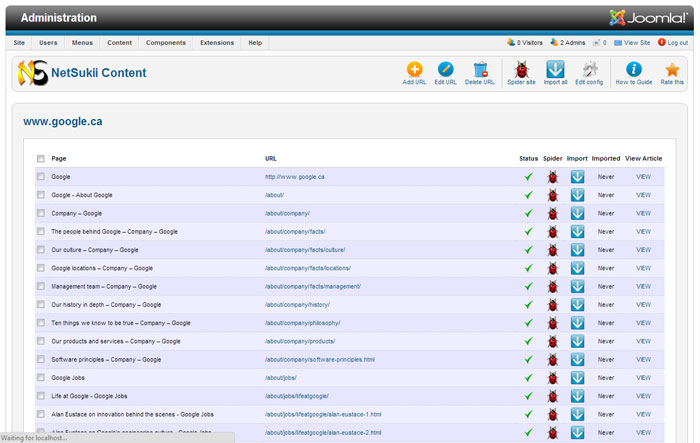Import The people behind Google row

[x=577, y=232]
